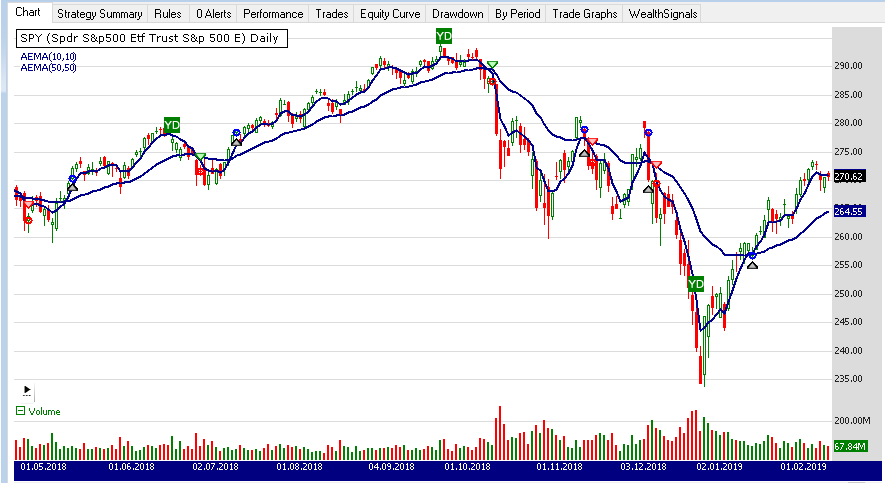Open the Trades tab
Screen dimensions: 885x483
tap(332, 14)
